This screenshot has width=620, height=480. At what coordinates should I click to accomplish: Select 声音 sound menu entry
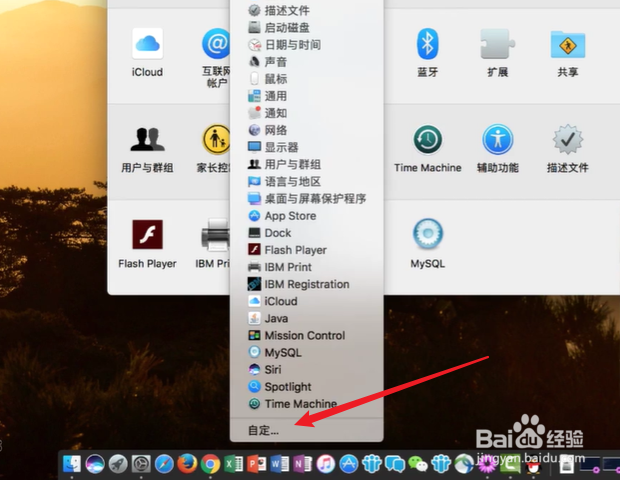306,62
